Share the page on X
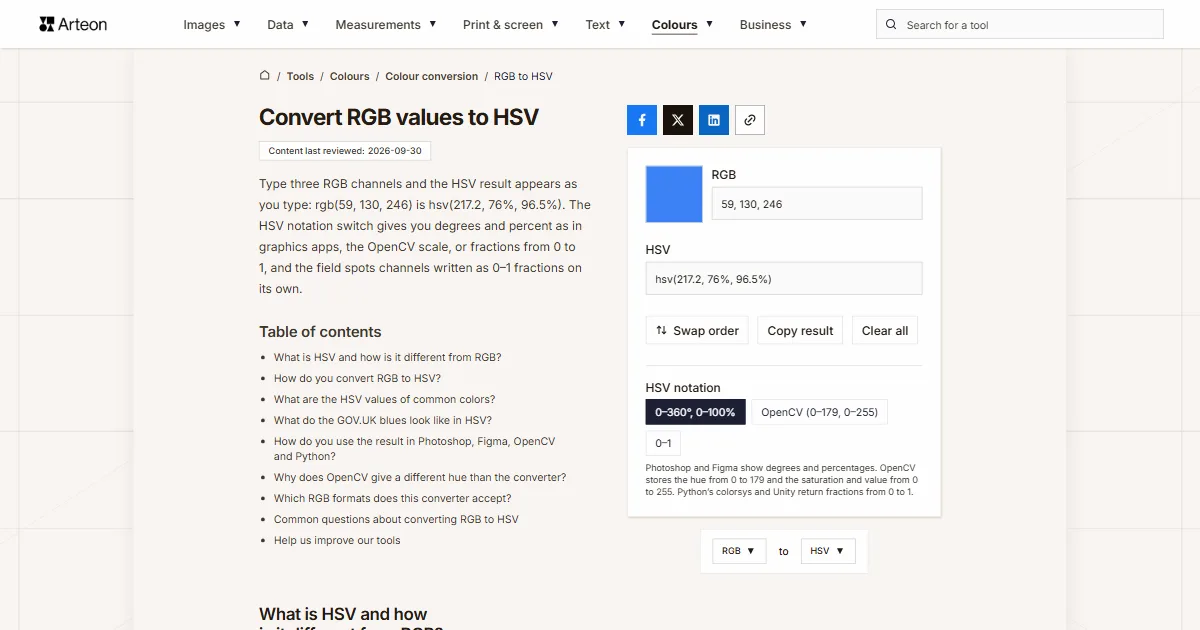 (678, 120)
